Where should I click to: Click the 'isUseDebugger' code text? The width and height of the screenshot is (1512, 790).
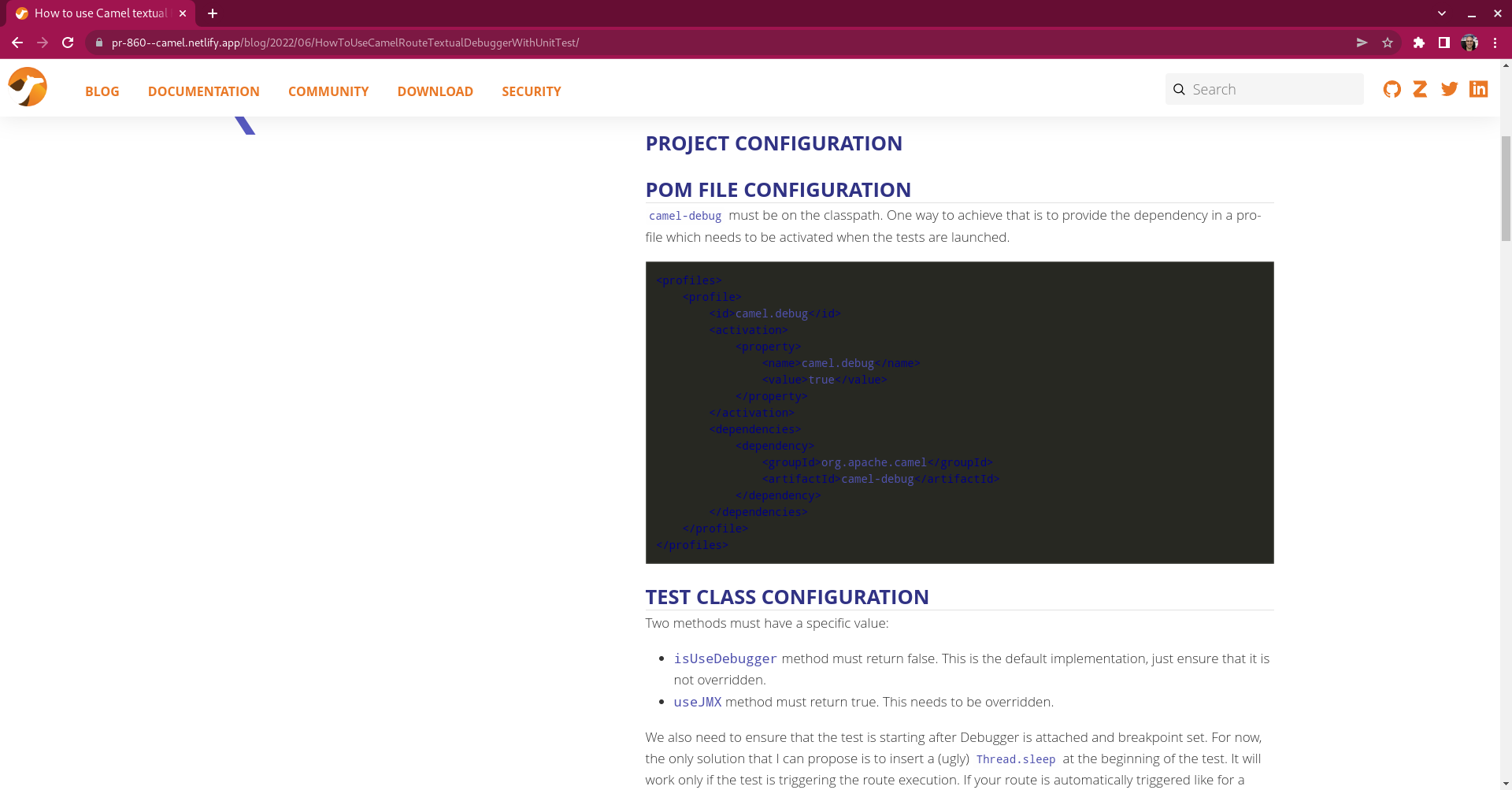[725, 658]
